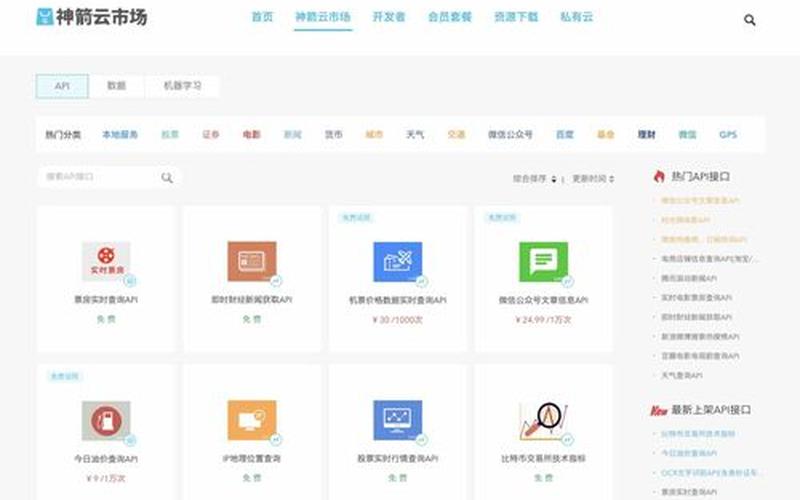Viewport: 800px width, 500px height.
Task: Switch to the 数据 tab
Action: pyautogui.click(x=116, y=86)
